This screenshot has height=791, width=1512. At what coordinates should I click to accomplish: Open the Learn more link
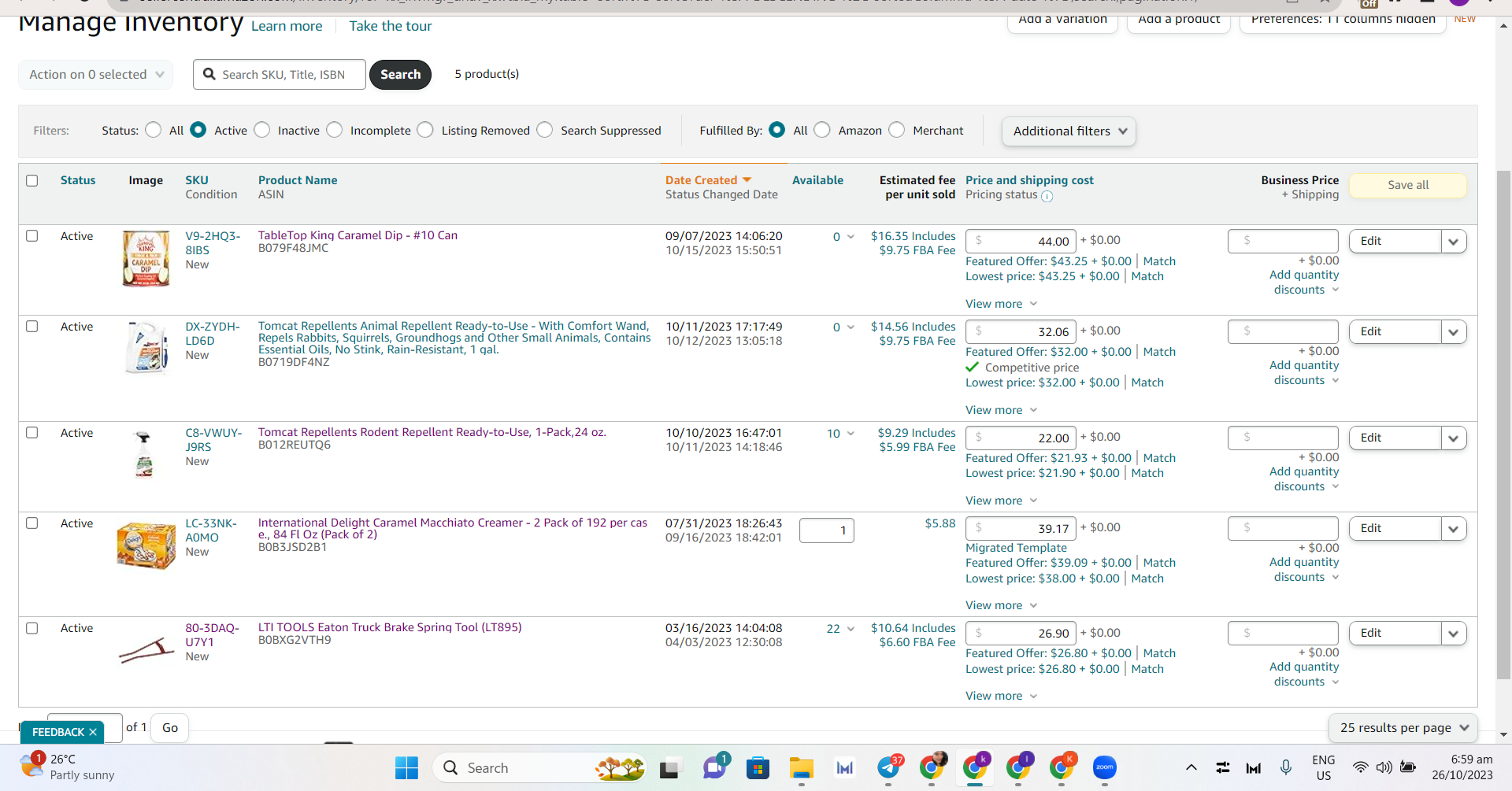point(287,26)
